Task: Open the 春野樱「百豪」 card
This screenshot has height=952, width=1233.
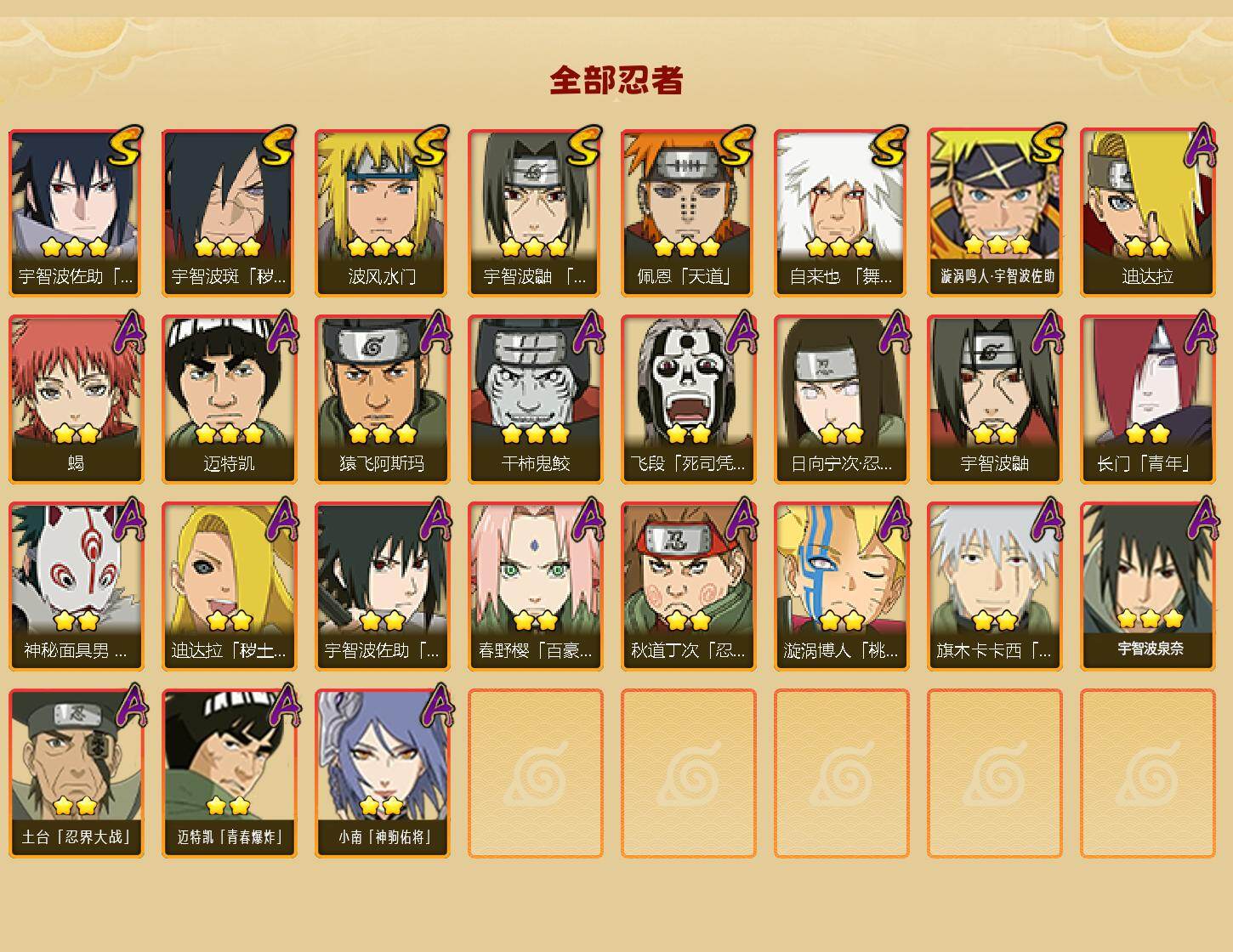Action: (536, 586)
